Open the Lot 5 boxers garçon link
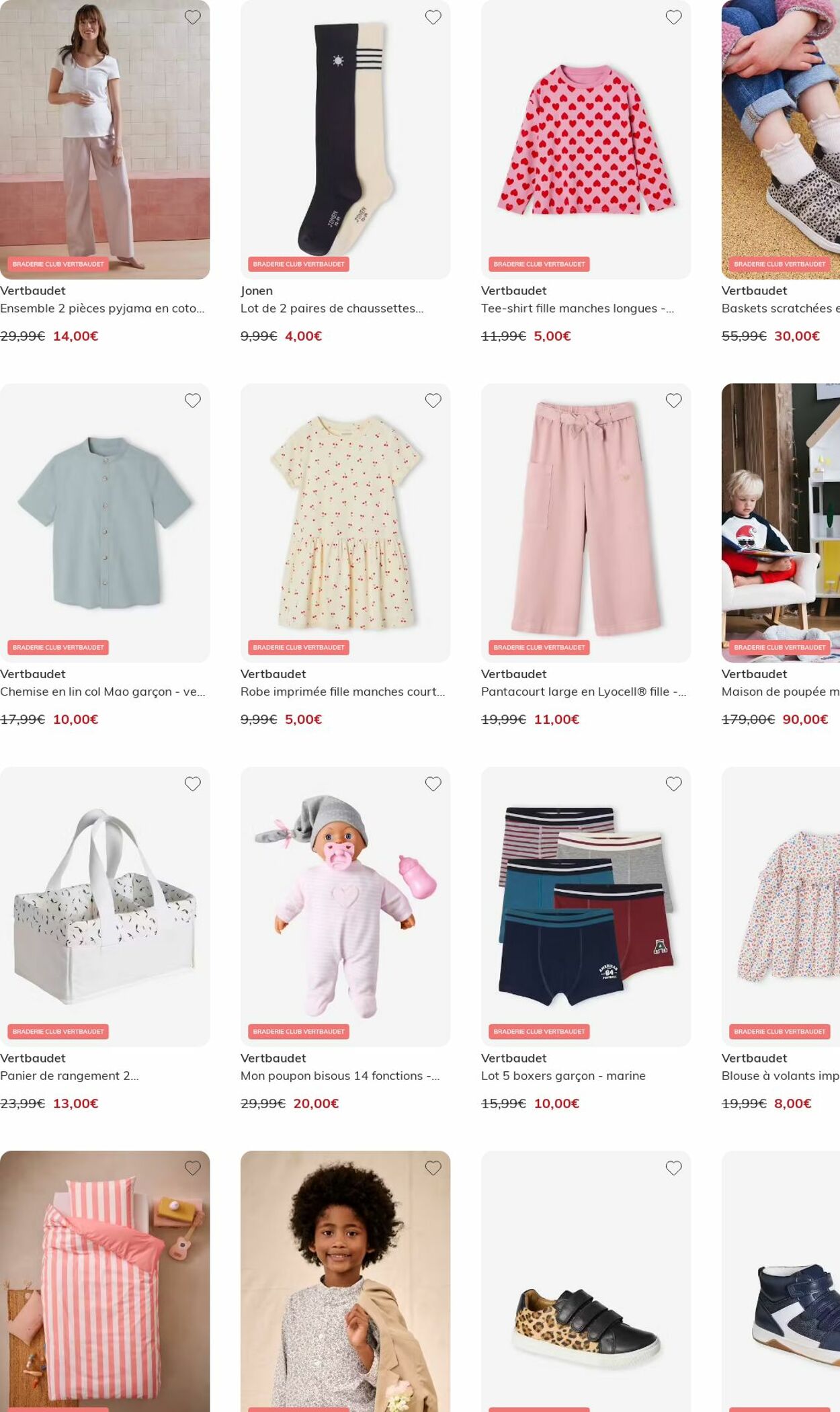The width and height of the screenshot is (840, 1412). [x=563, y=1076]
